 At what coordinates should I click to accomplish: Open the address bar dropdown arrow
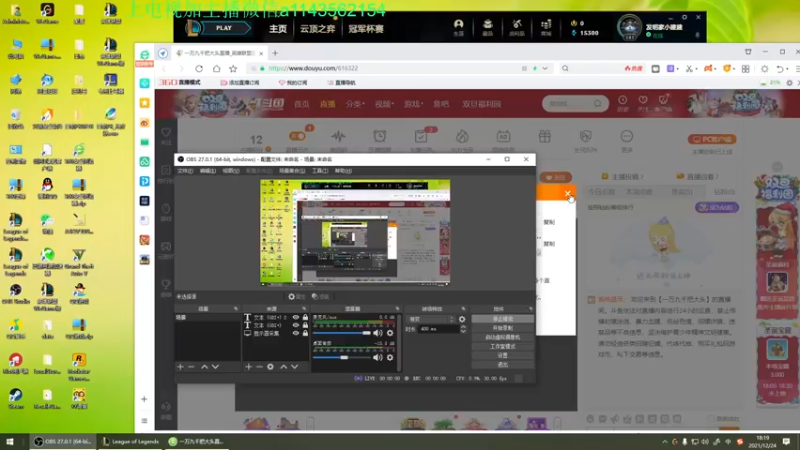tap(545, 68)
